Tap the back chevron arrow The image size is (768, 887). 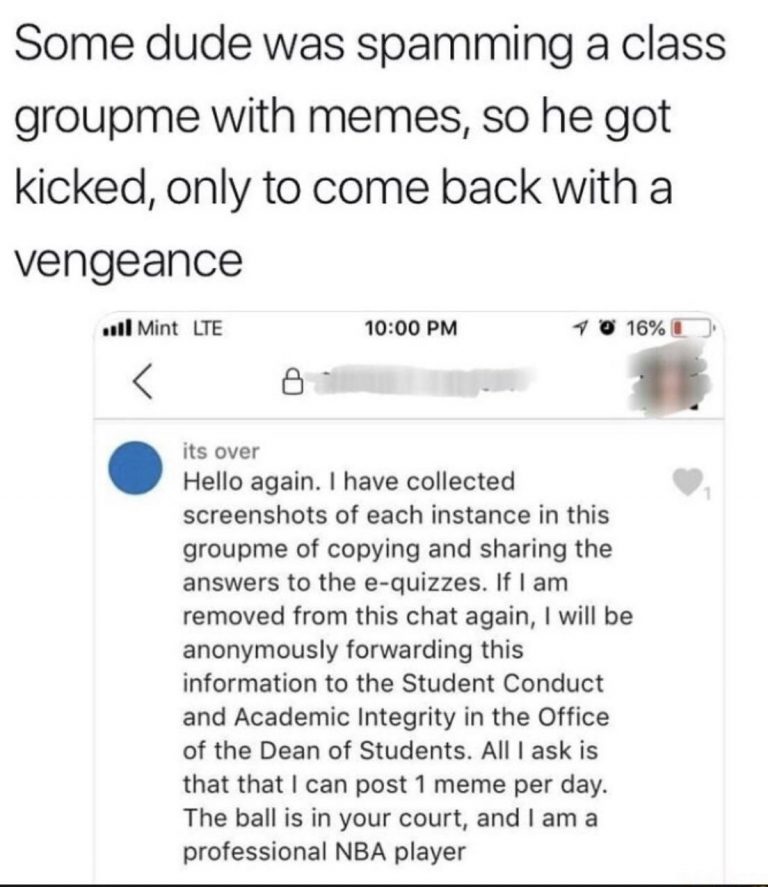point(143,379)
